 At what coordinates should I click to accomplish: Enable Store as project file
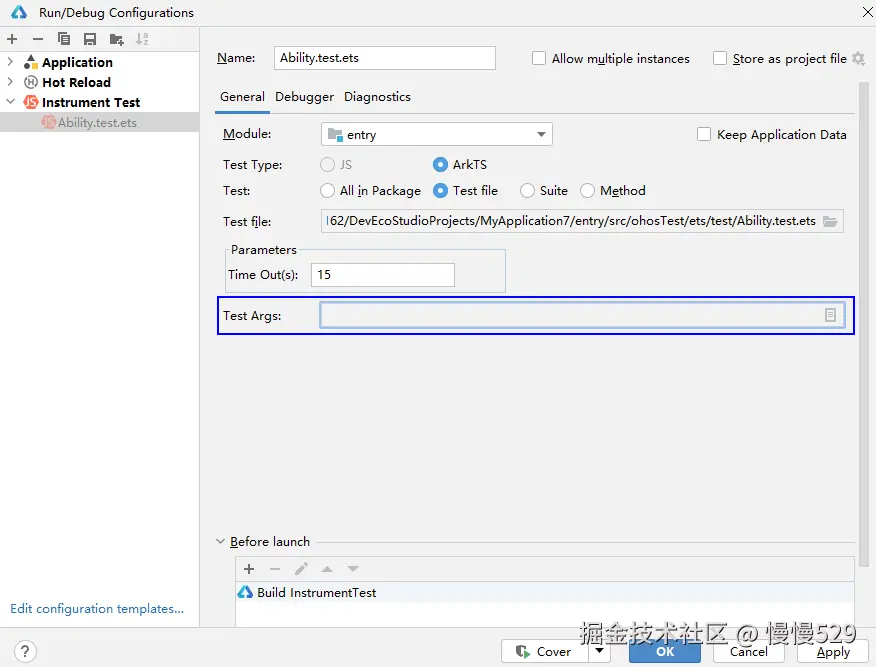click(x=720, y=58)
